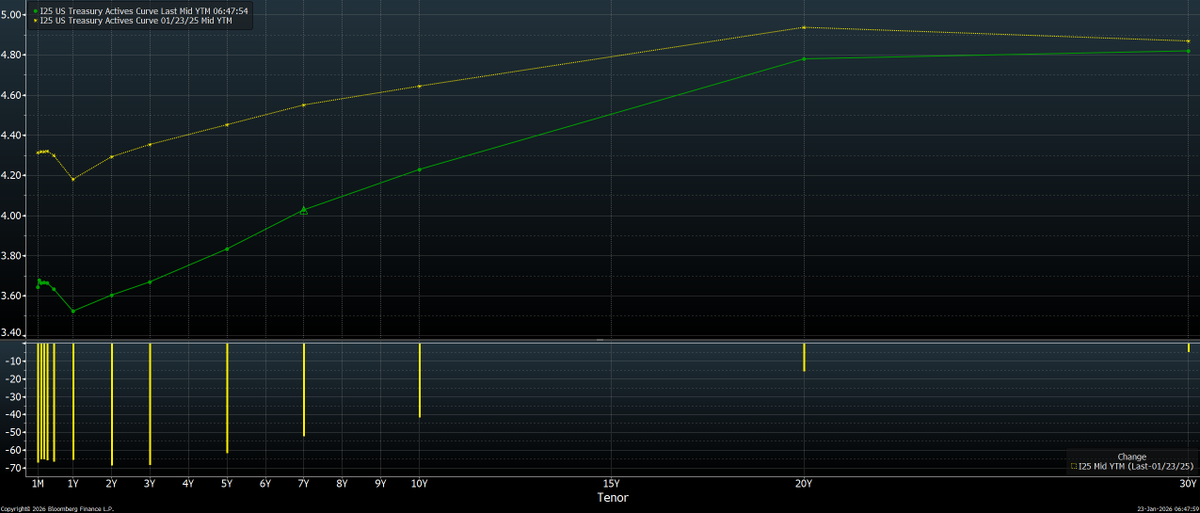Select the green curve 1Y data point

(x=73, y=311)
